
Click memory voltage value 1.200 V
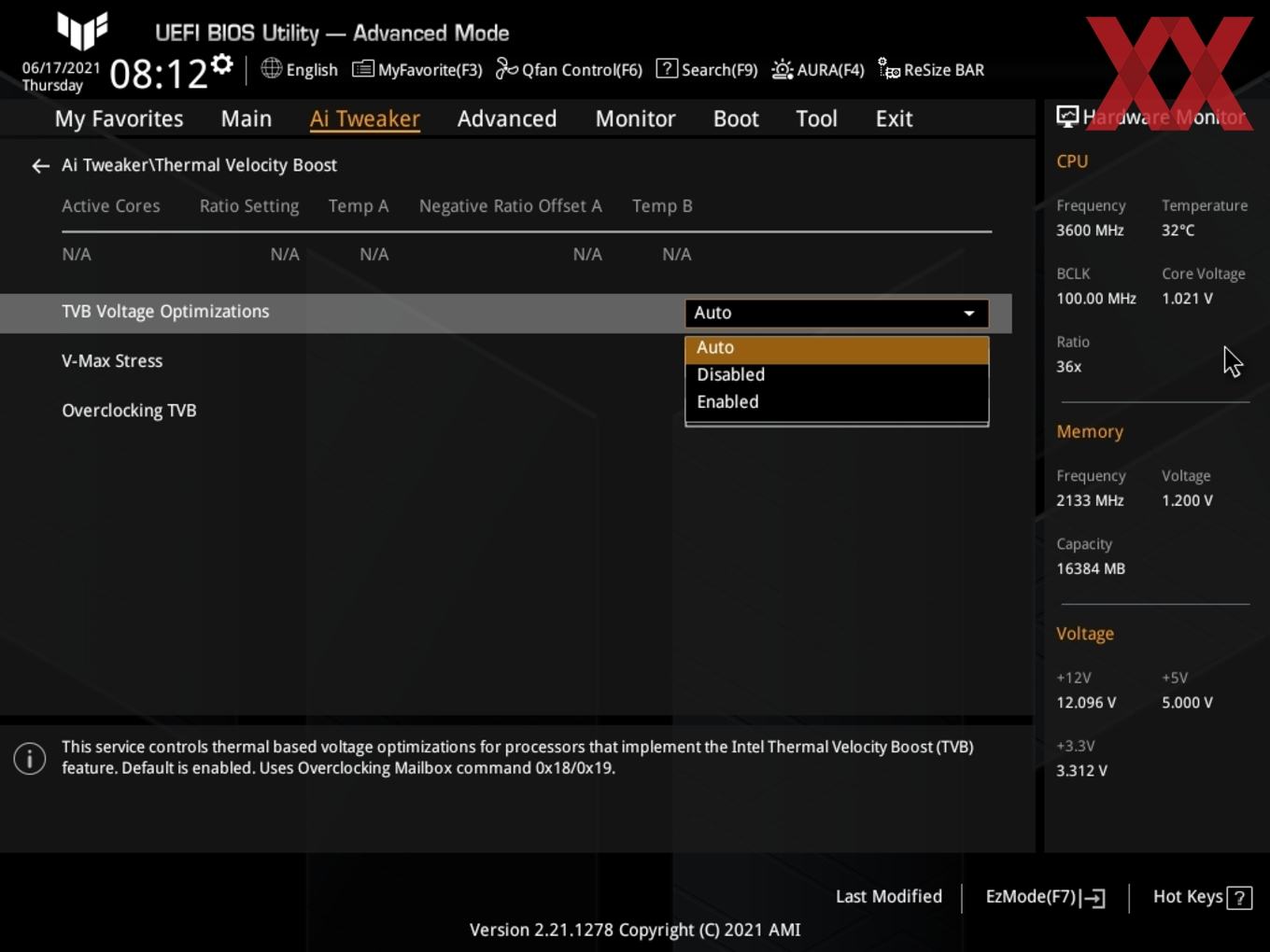[x=1187, y=500]
